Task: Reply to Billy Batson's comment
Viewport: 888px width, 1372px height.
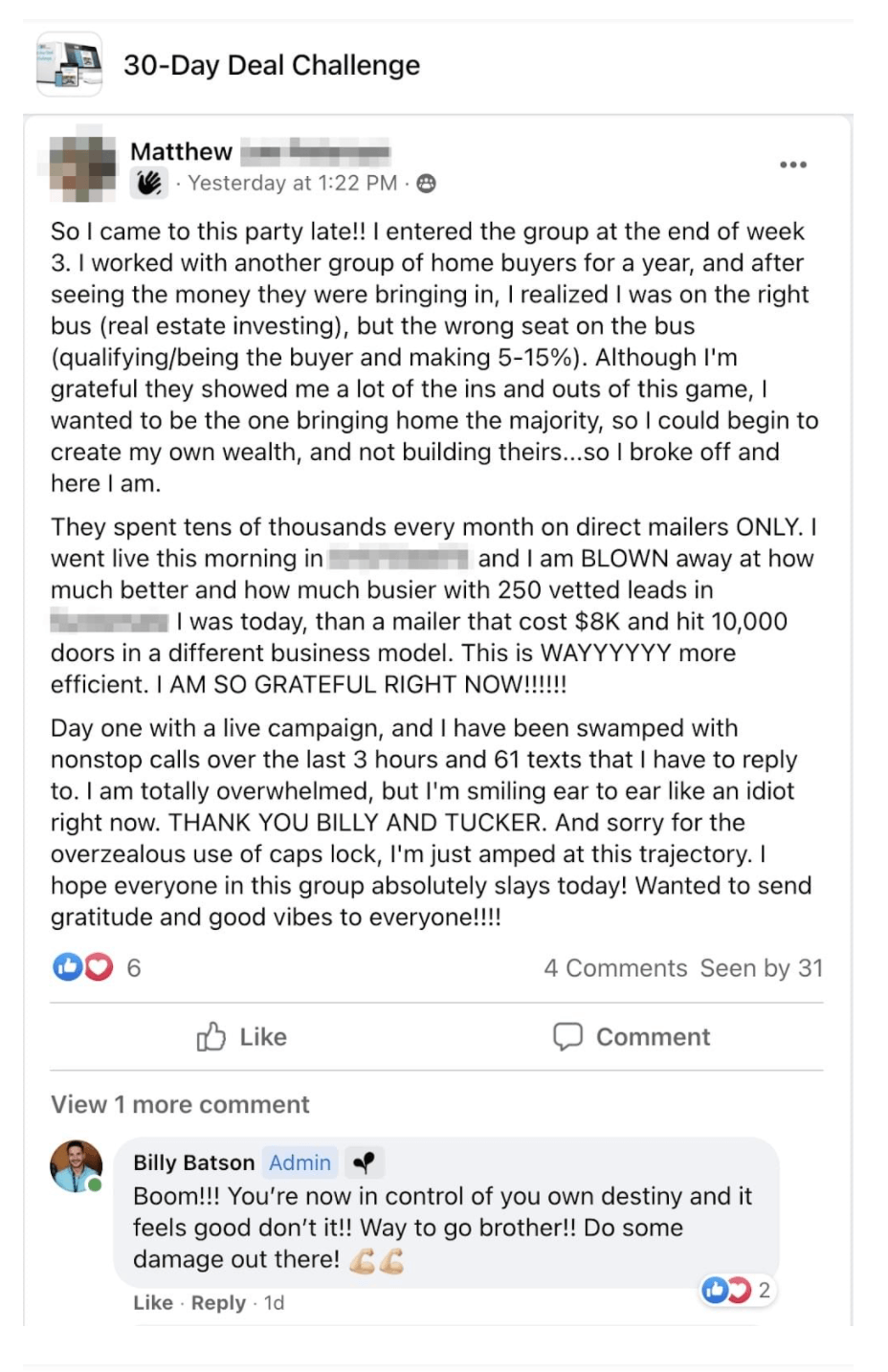Action: [x=218, y=1303]
